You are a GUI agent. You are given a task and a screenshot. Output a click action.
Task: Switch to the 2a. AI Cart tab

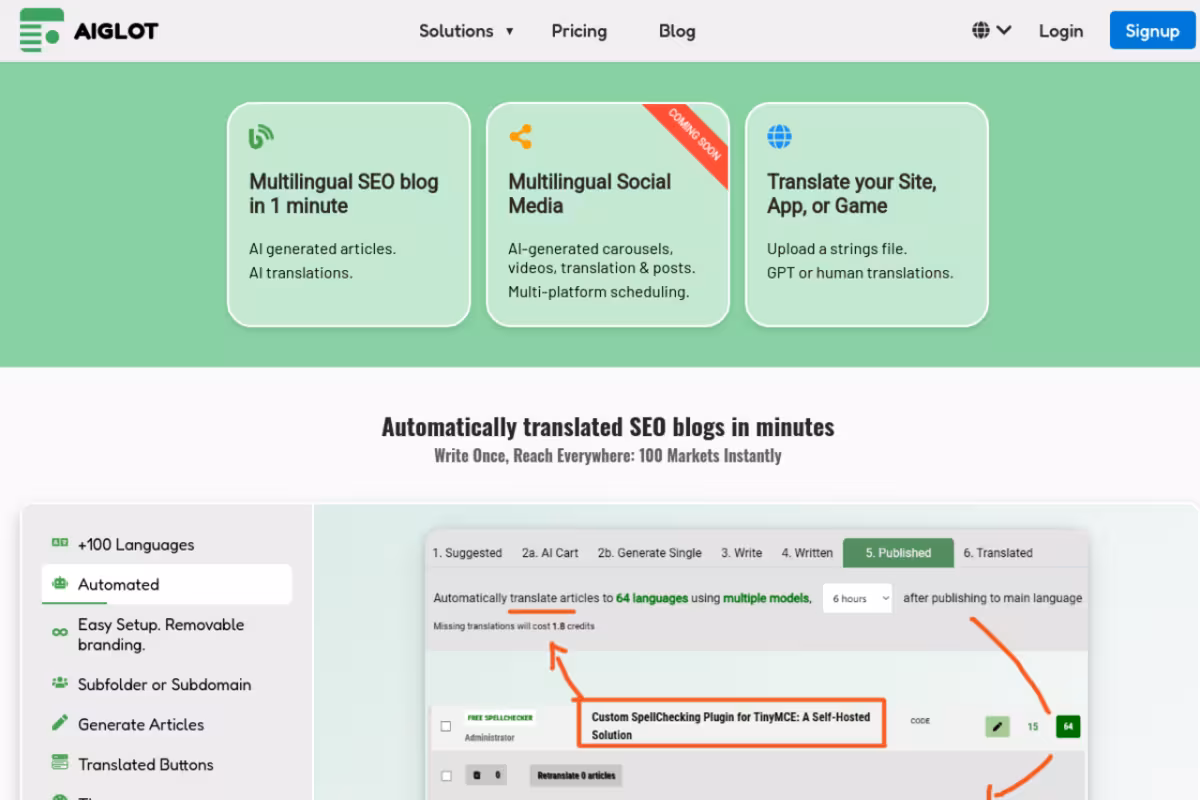tap(550, 553)
